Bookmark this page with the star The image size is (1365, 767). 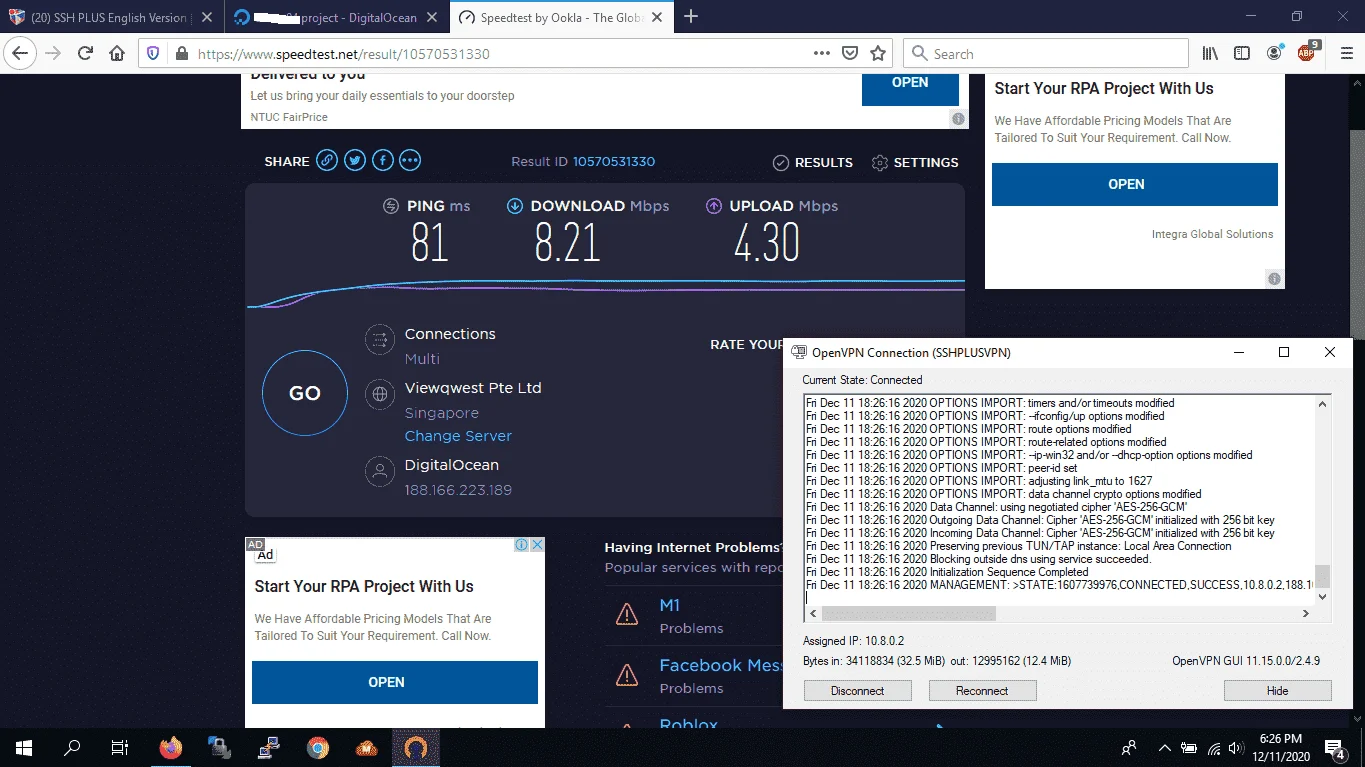[x=878, y=54]
